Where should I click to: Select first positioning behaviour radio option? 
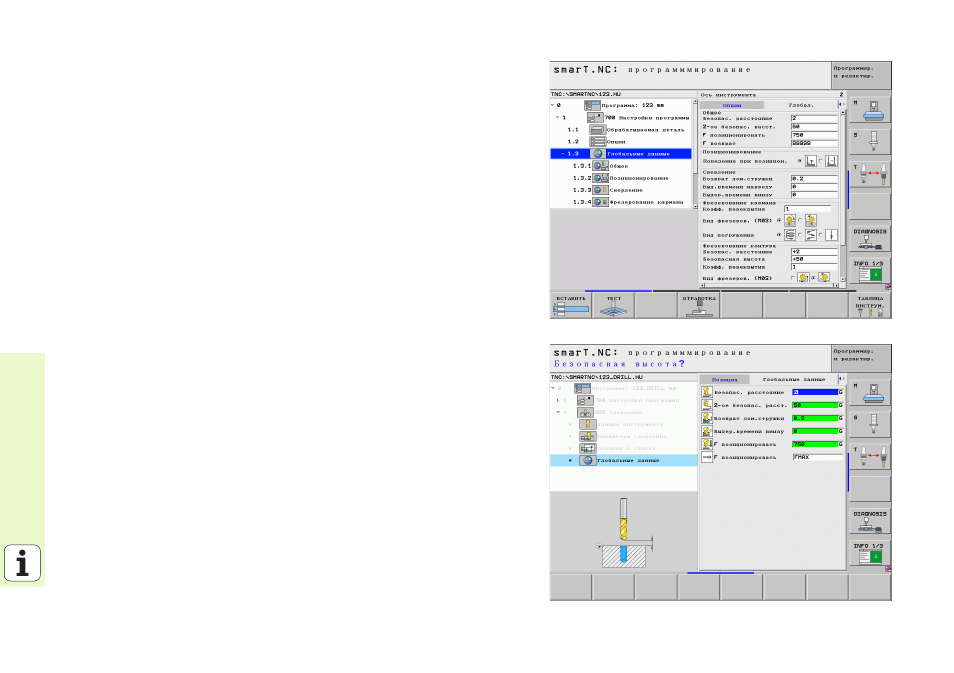coord(810,161)
